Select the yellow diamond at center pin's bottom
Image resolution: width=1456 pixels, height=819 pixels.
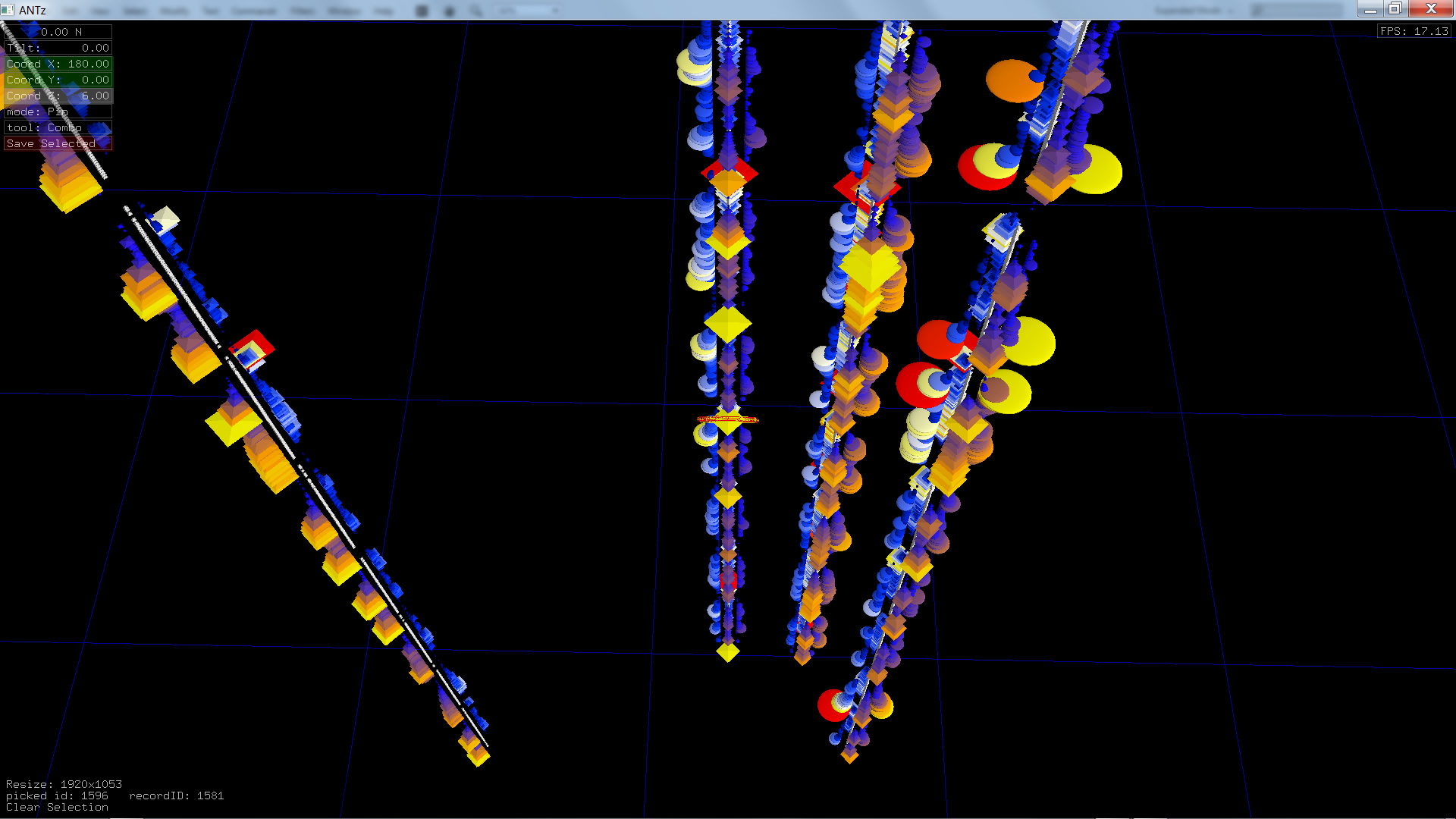tap(727, 651)
